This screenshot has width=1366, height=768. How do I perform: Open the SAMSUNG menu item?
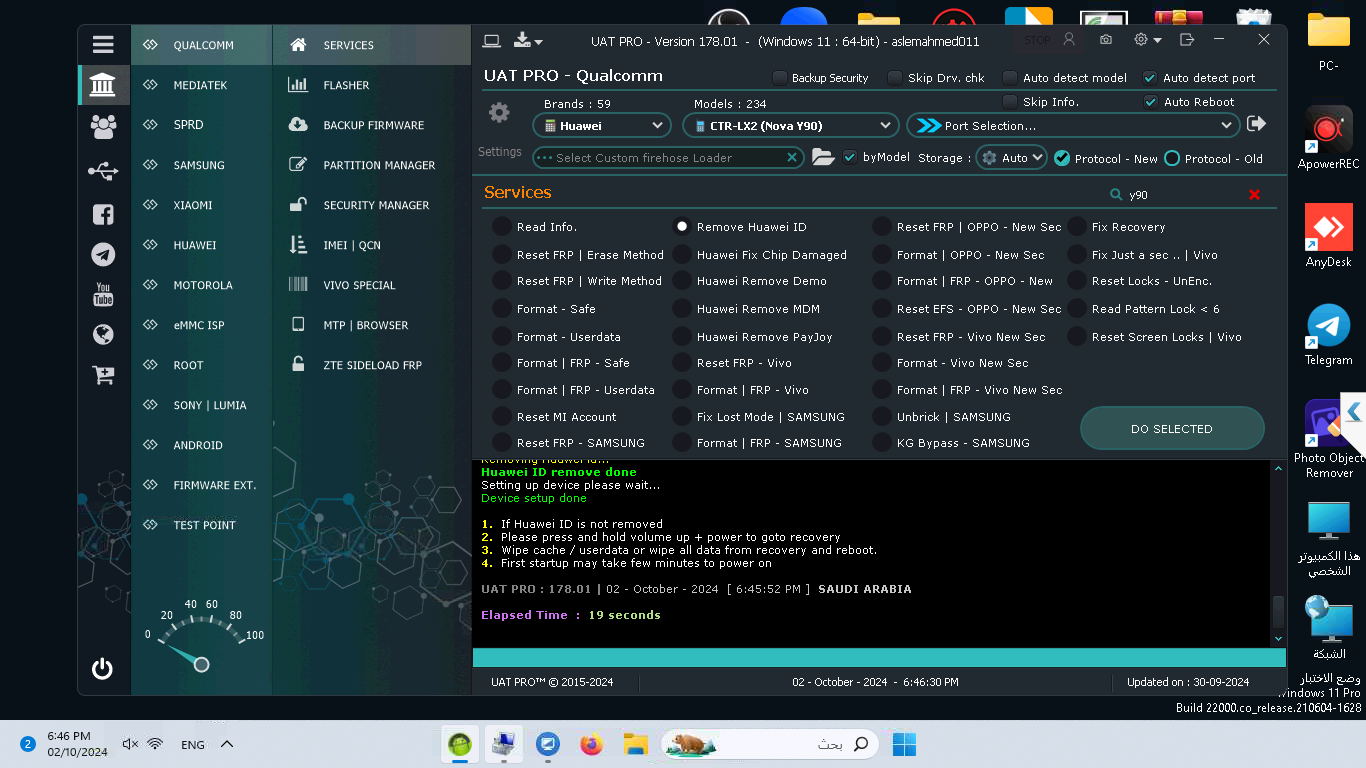coord(201,165)
